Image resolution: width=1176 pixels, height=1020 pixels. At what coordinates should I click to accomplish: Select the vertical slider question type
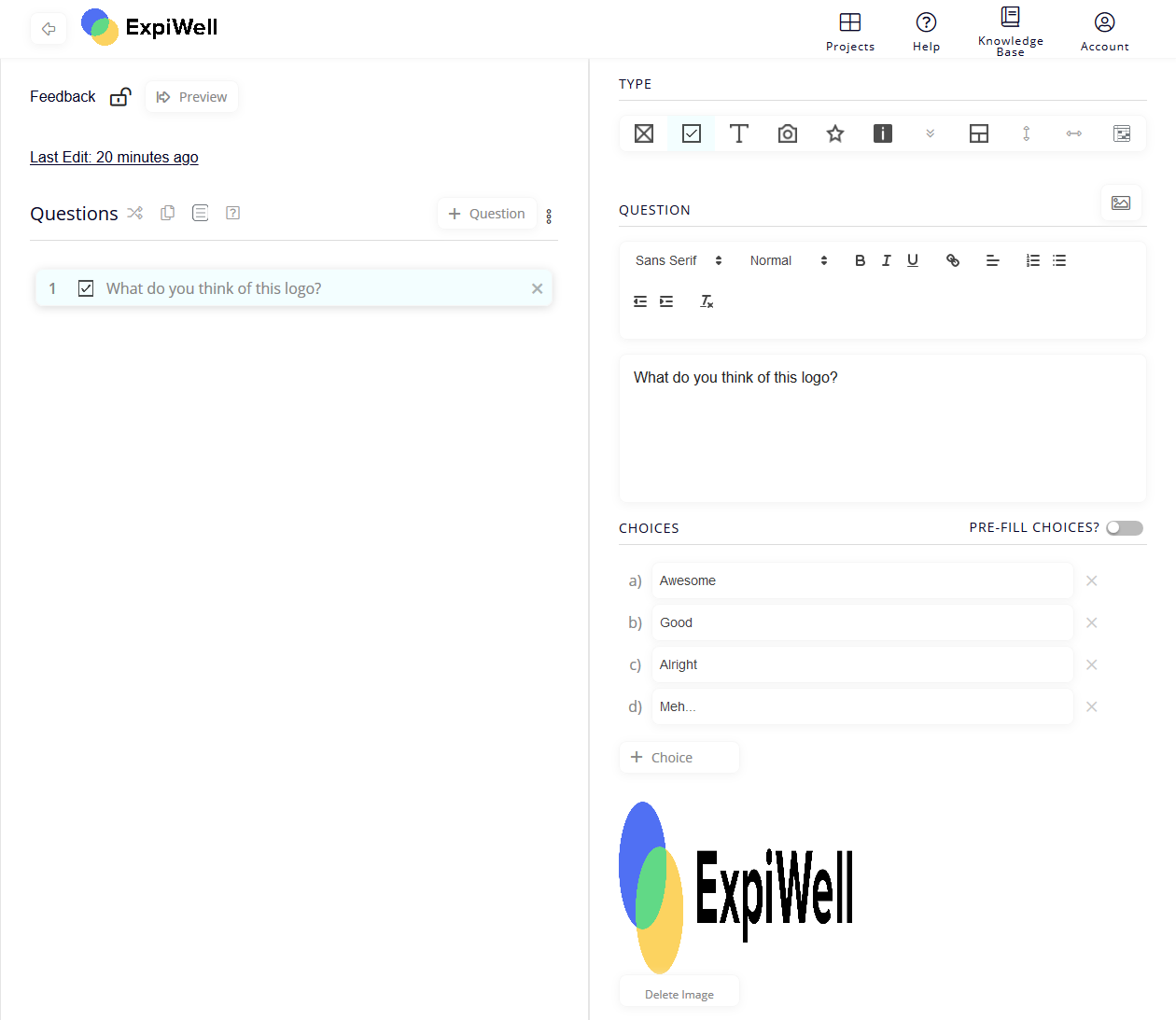click(x=1027, y=133)
